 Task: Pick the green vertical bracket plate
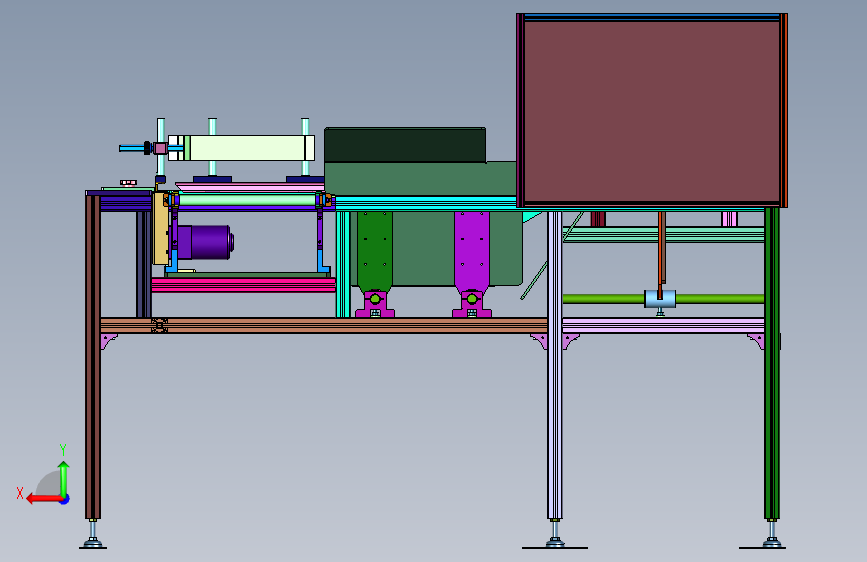tap(375, 250)
